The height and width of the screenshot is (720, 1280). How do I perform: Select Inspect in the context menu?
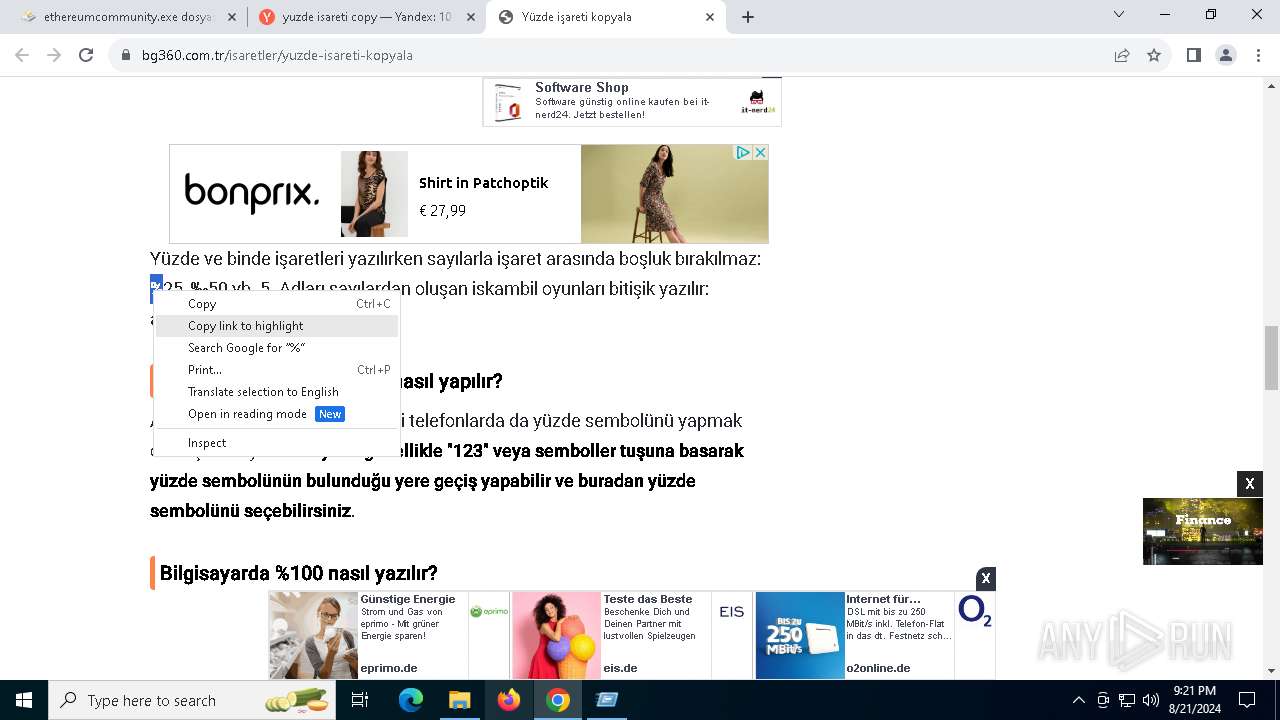coord(277,443)
